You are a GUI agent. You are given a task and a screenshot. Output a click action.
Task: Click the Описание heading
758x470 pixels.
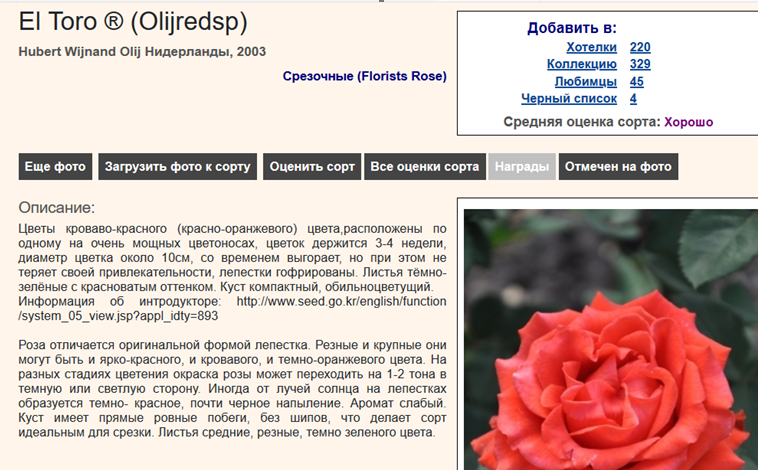[x=57, y=208]
